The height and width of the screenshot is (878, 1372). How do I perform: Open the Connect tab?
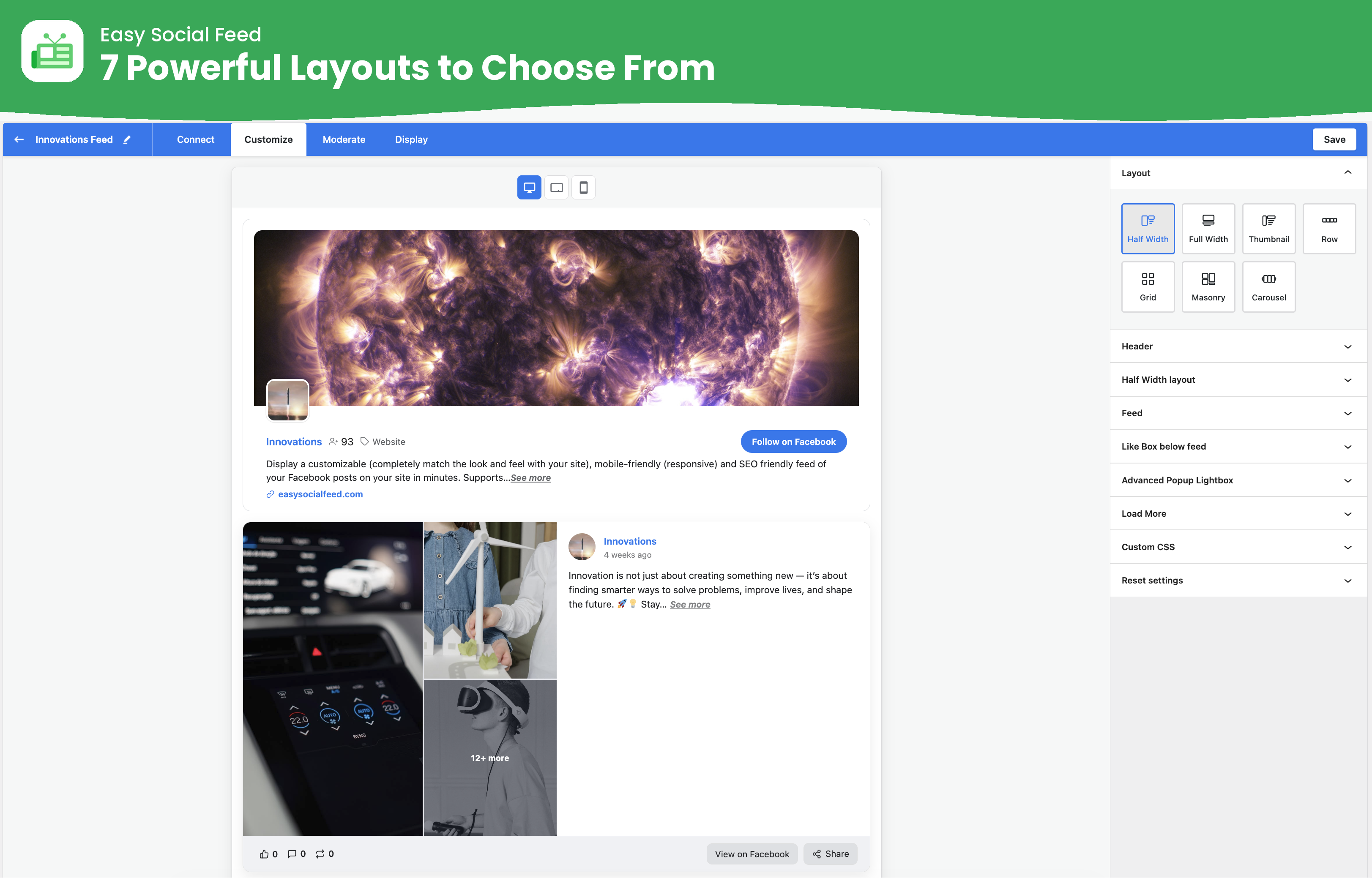(196, 139)
